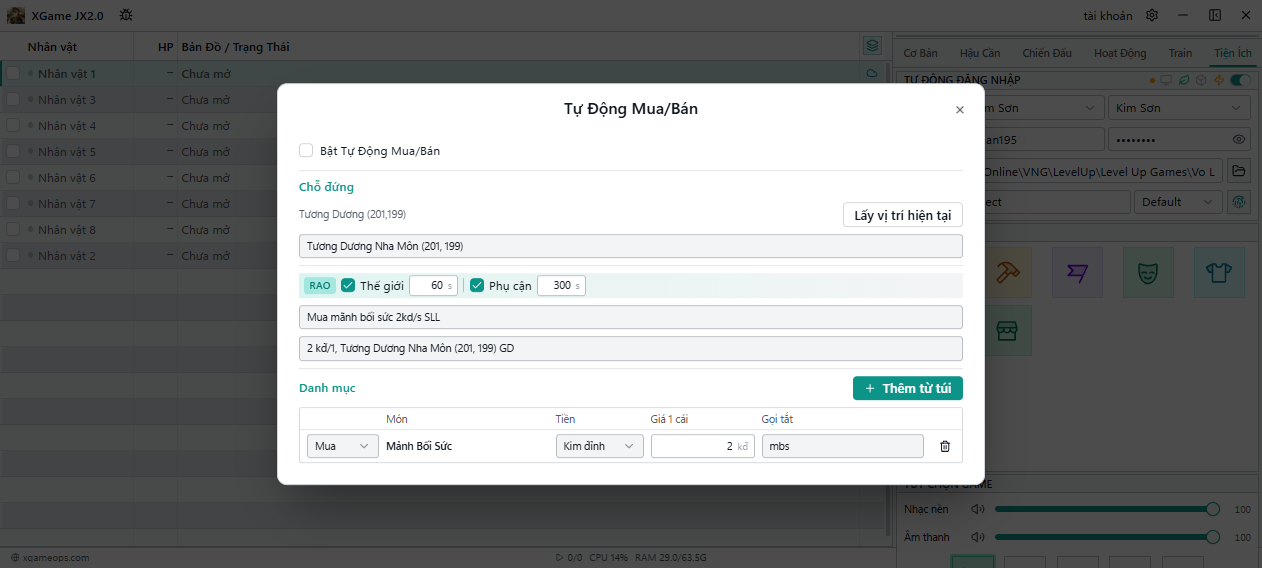Check the Nhân vật 5 row checkbox
This screenshot has height=568, width=1262.
pyautogui.click(x=13, y=152)
